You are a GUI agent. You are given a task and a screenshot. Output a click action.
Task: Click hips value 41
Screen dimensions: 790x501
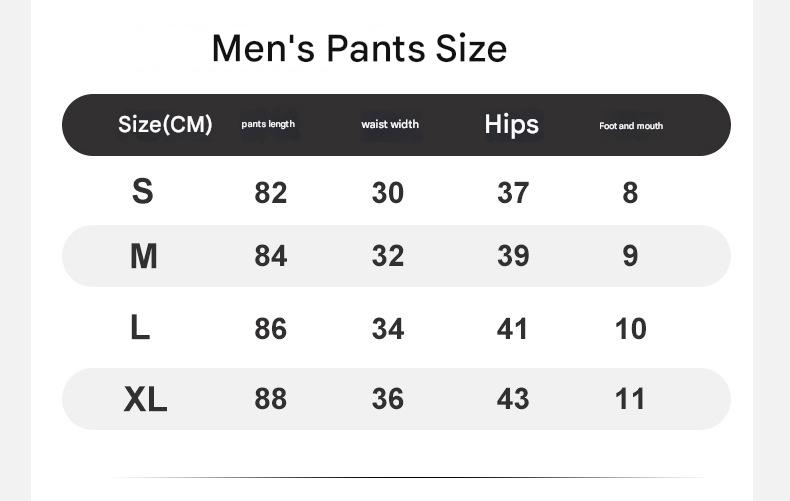(513, 328)
